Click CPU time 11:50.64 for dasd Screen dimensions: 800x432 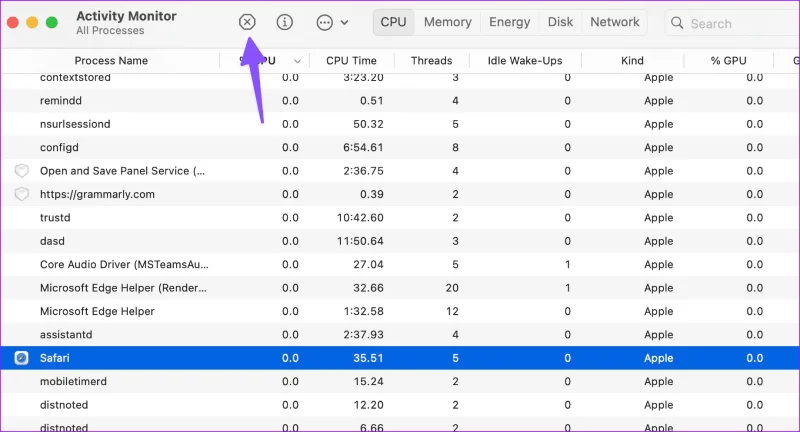[360, 241]
